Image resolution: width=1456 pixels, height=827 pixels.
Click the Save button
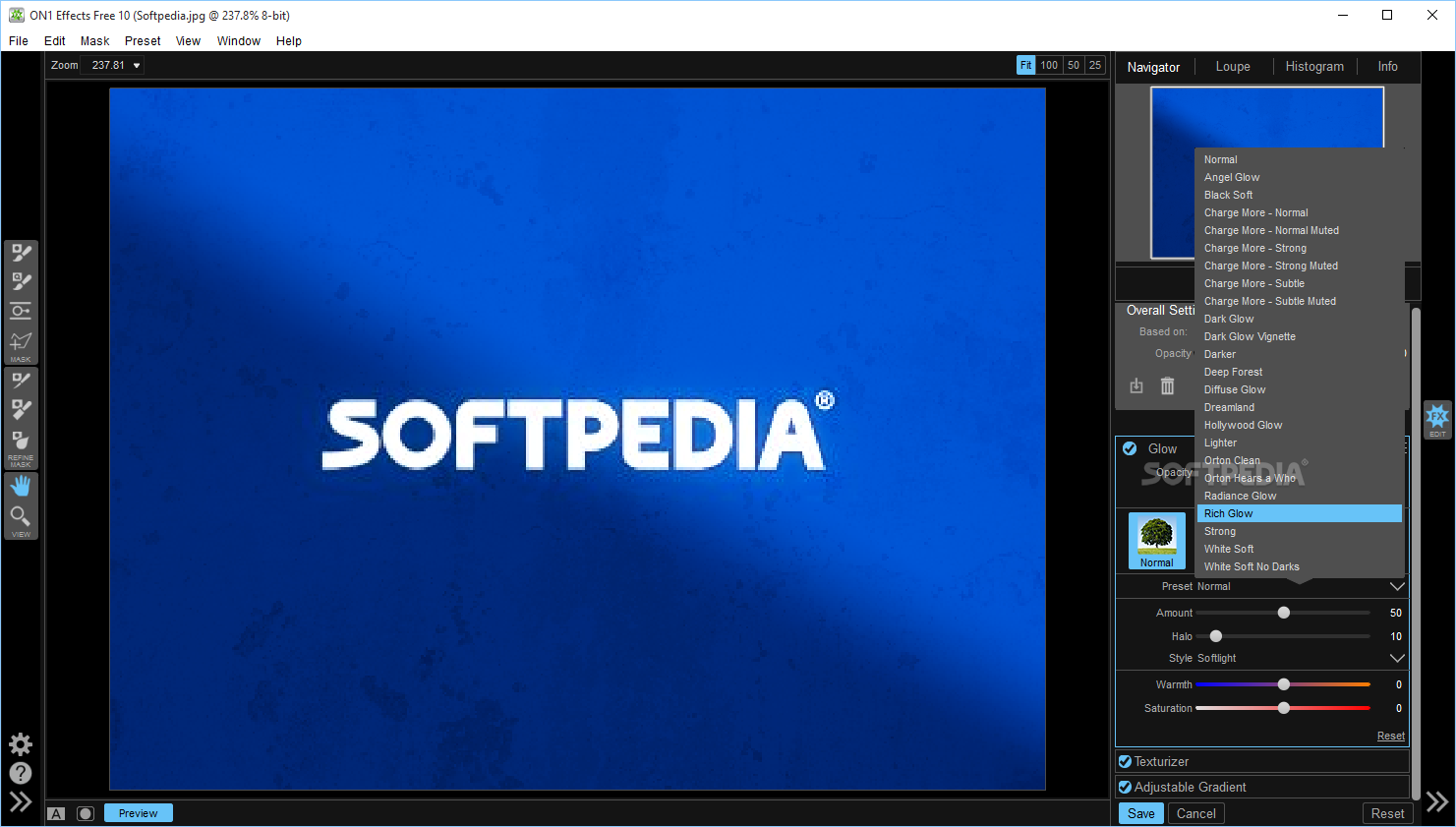(x=1141, y=813)
